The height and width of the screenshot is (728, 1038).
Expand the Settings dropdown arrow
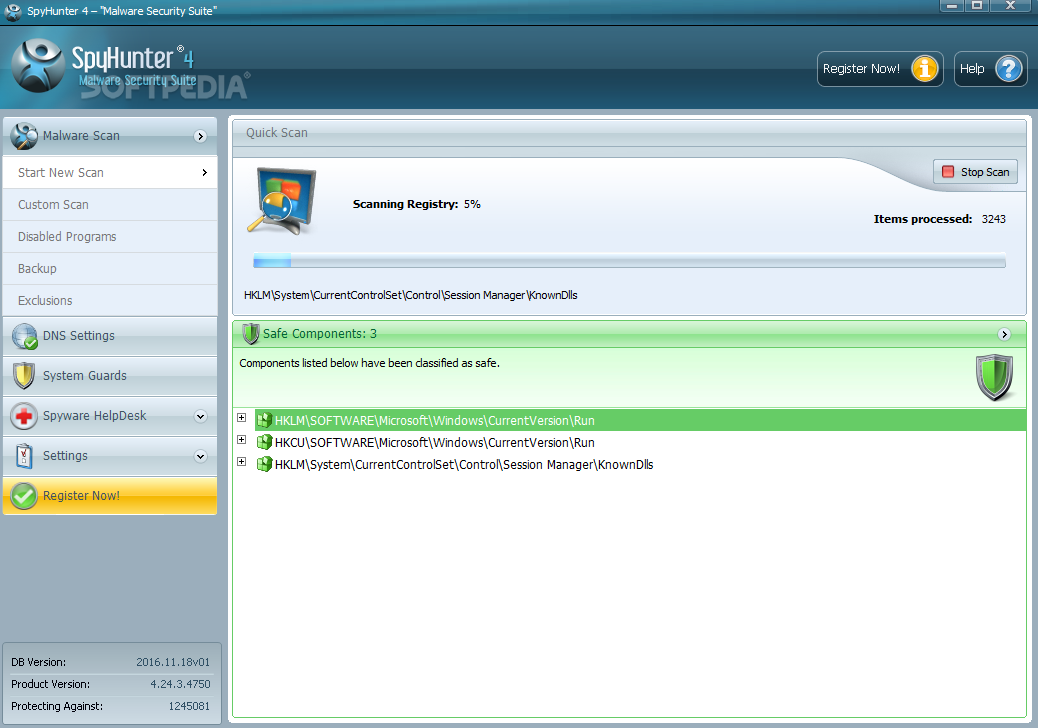point(201,457)
